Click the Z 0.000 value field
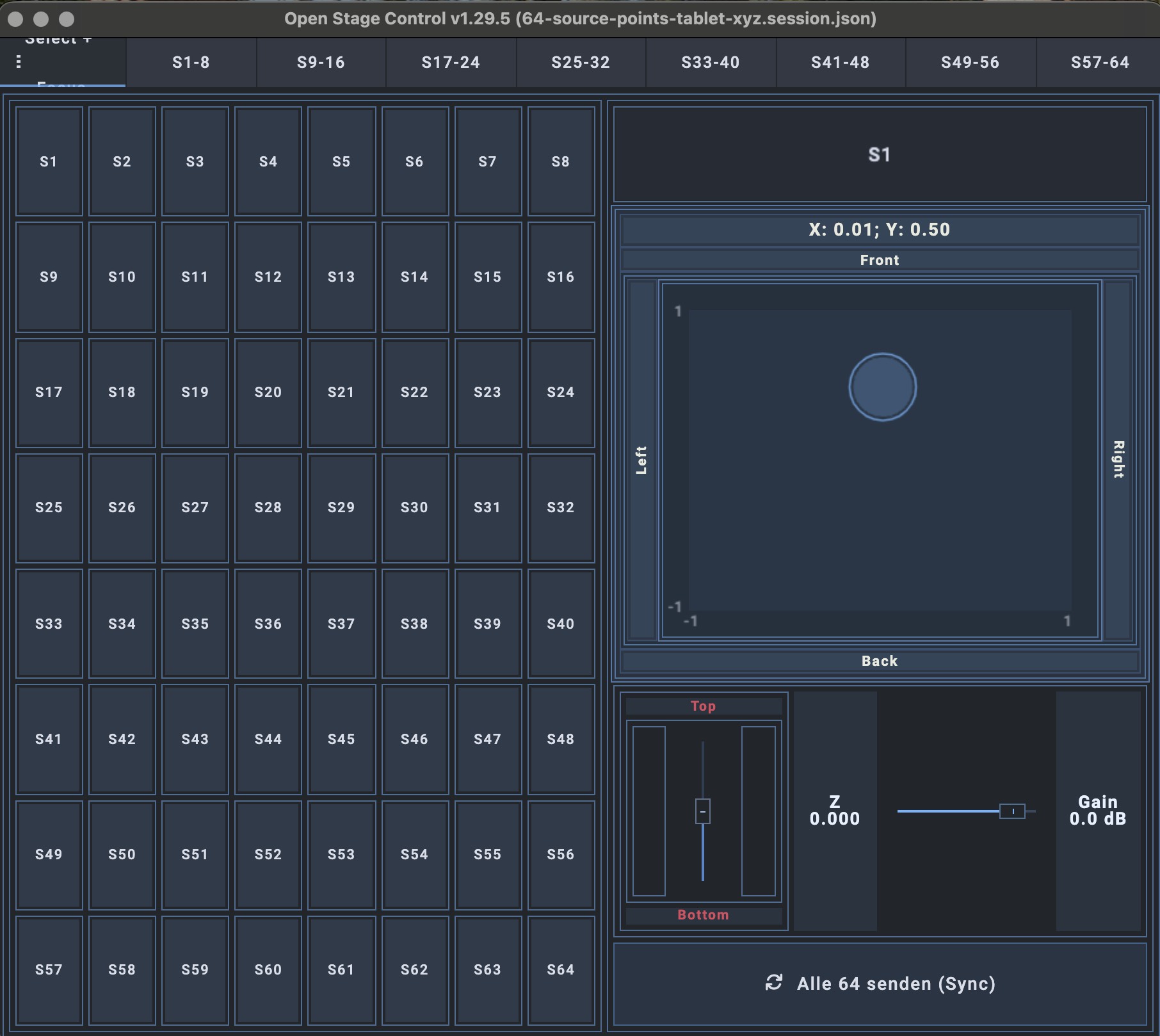This screenshot has height=1036, width=1160. pos(835,811)
